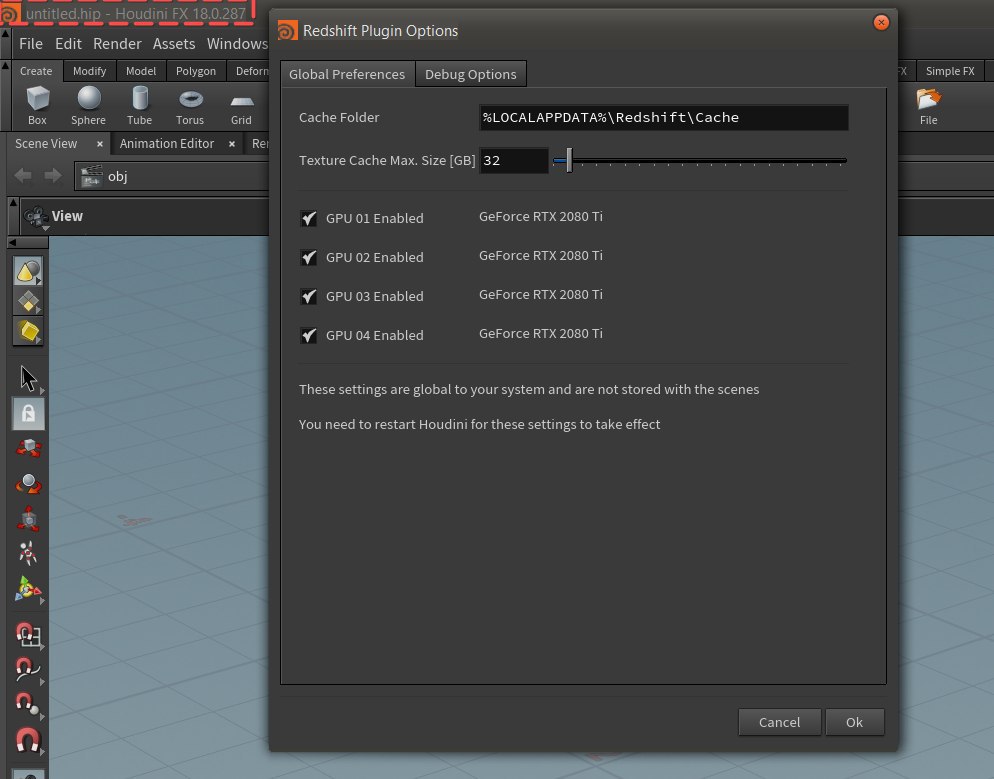Image resolution: width=994 pixels, height=779 pixels.
Task: Click the Cache Folder path field
Action: tap(664, 118)
